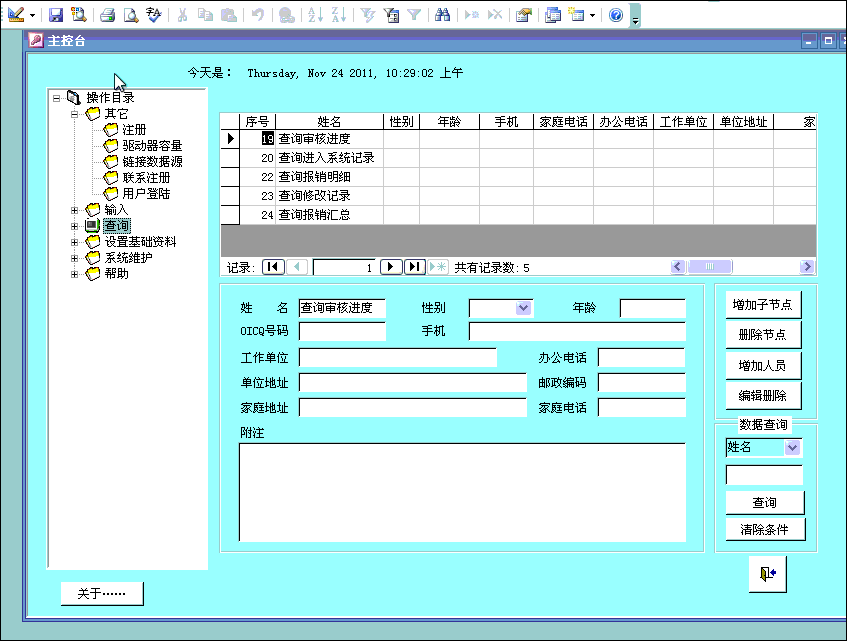Print using the printer icon
Viewport: 847px width, 641px height.
point(107,15)
